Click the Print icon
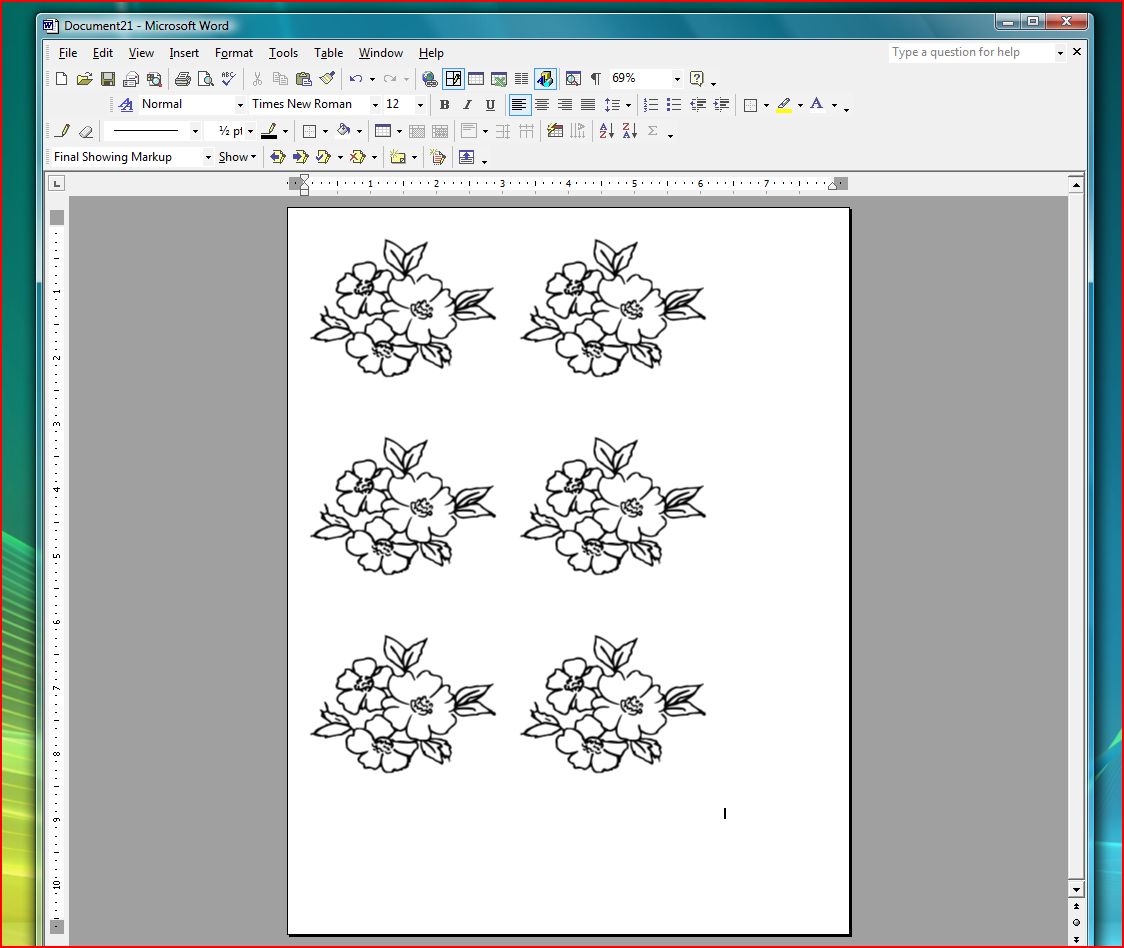 pos(182,79)
